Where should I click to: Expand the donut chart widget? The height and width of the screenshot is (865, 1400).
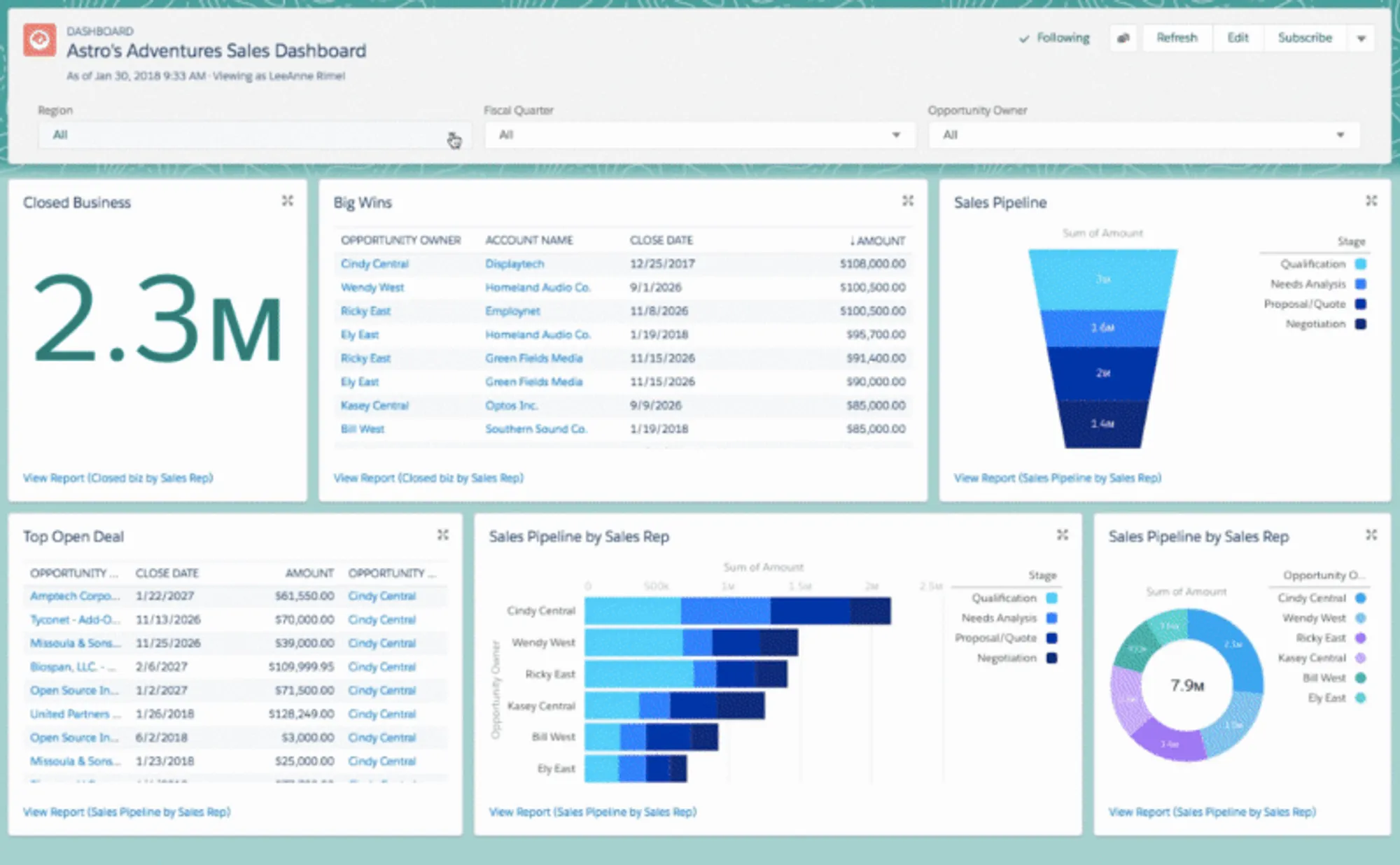[x=1371, y=535]
